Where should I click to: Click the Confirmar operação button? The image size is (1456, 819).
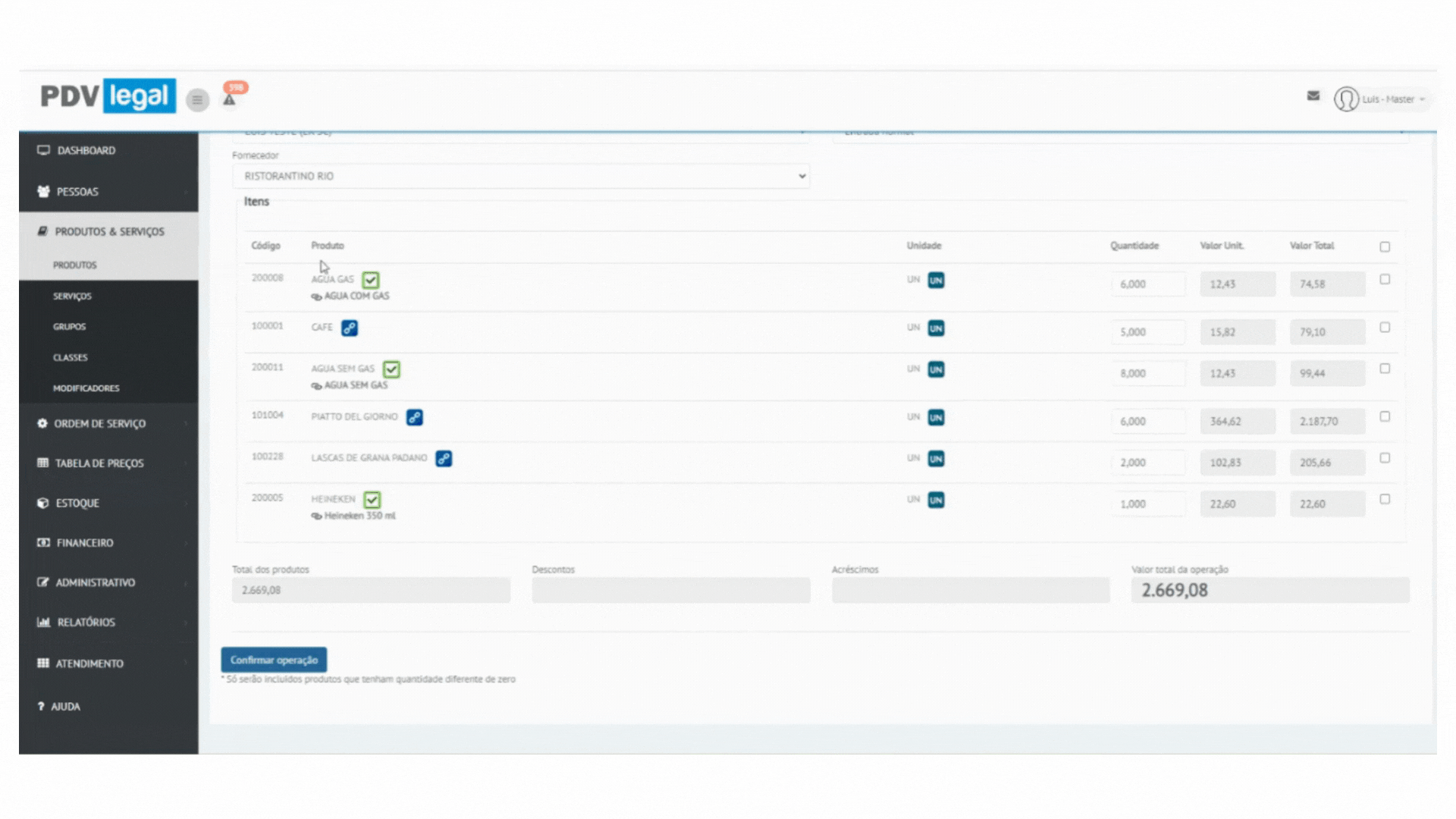pos(274,661)
